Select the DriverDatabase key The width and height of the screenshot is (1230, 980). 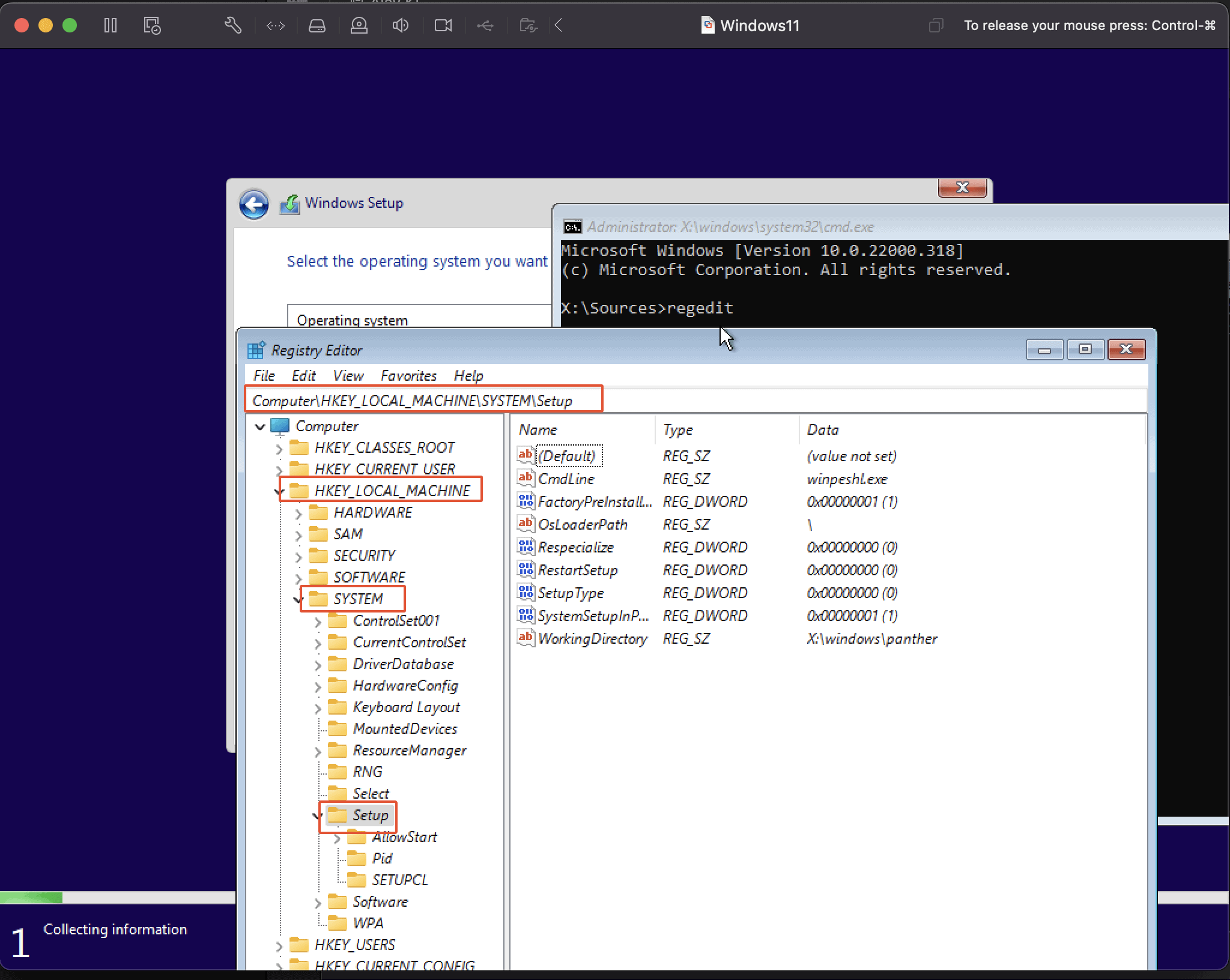pyautogui.click(x=404, y=664)
